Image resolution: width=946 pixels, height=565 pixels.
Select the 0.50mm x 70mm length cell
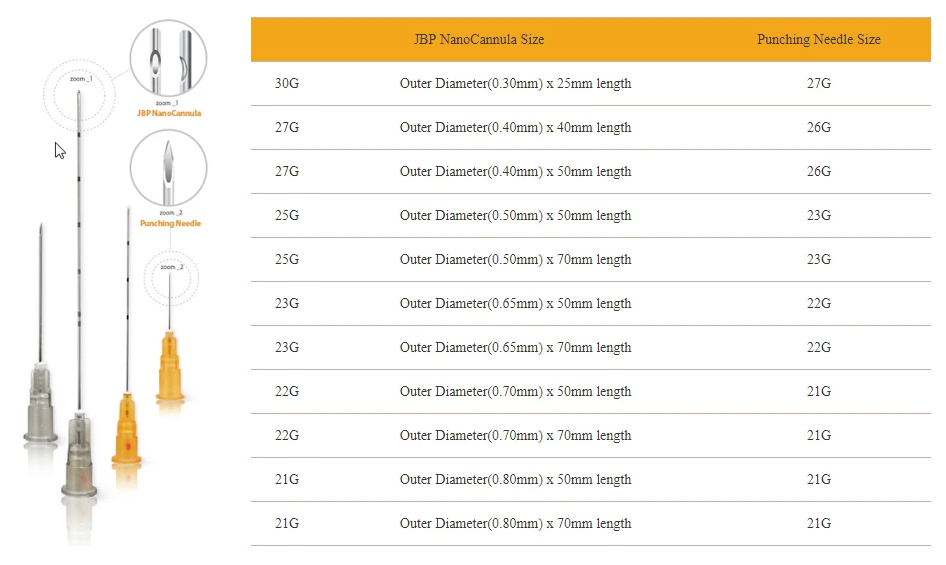coord(515,260)
